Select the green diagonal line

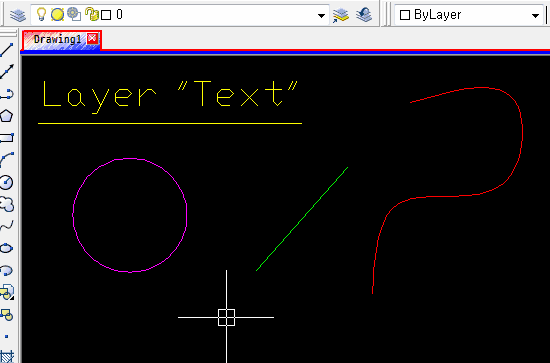302,219
